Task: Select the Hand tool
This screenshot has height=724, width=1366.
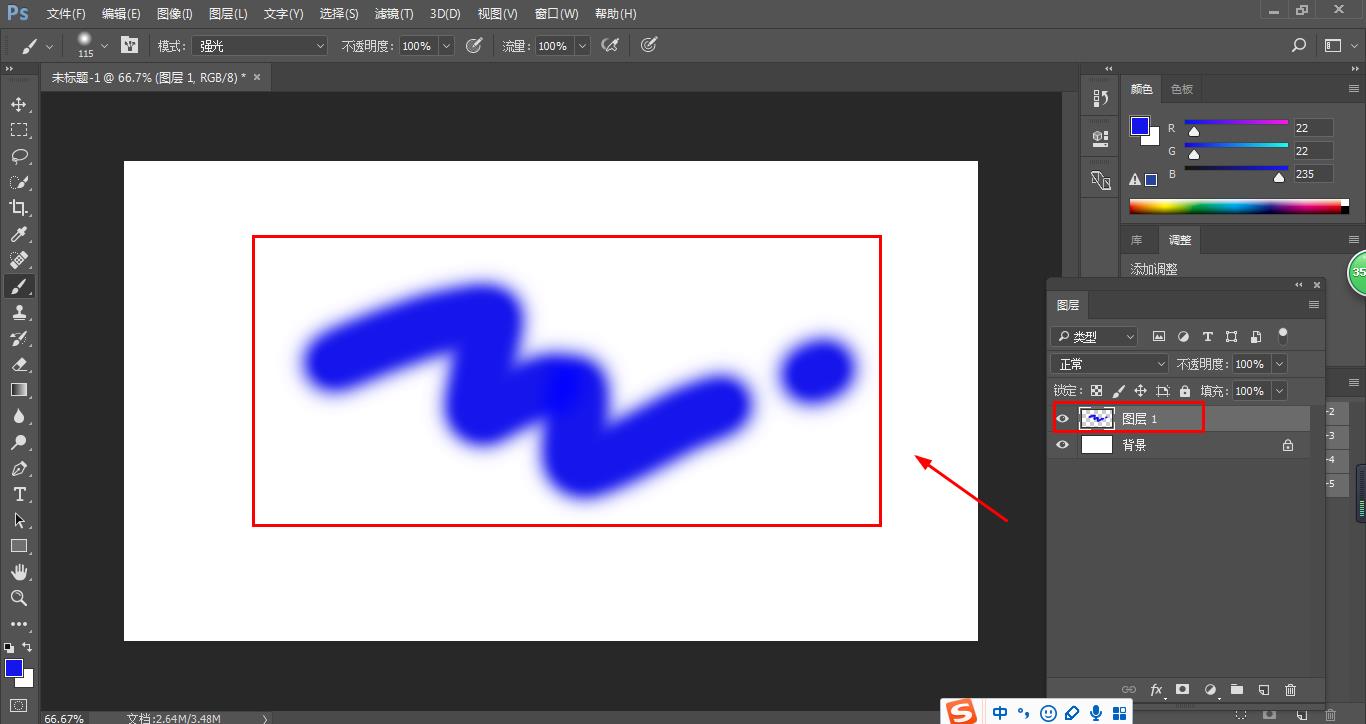Action: (19, 572)
